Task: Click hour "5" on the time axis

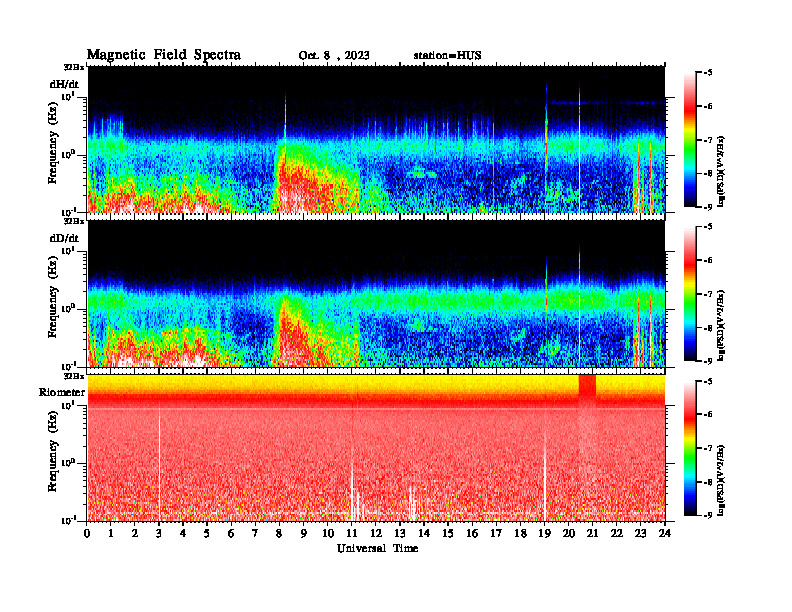Action: point(207,533)
